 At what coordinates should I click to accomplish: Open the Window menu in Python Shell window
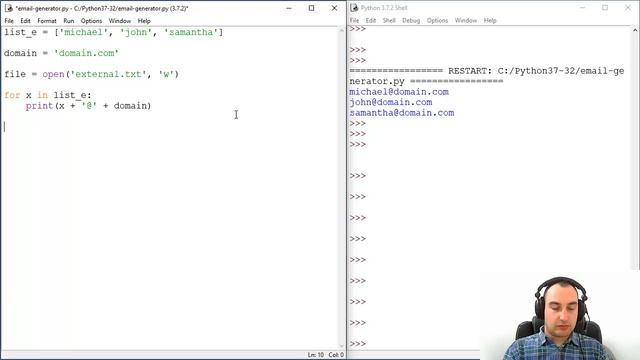[466, 20]
